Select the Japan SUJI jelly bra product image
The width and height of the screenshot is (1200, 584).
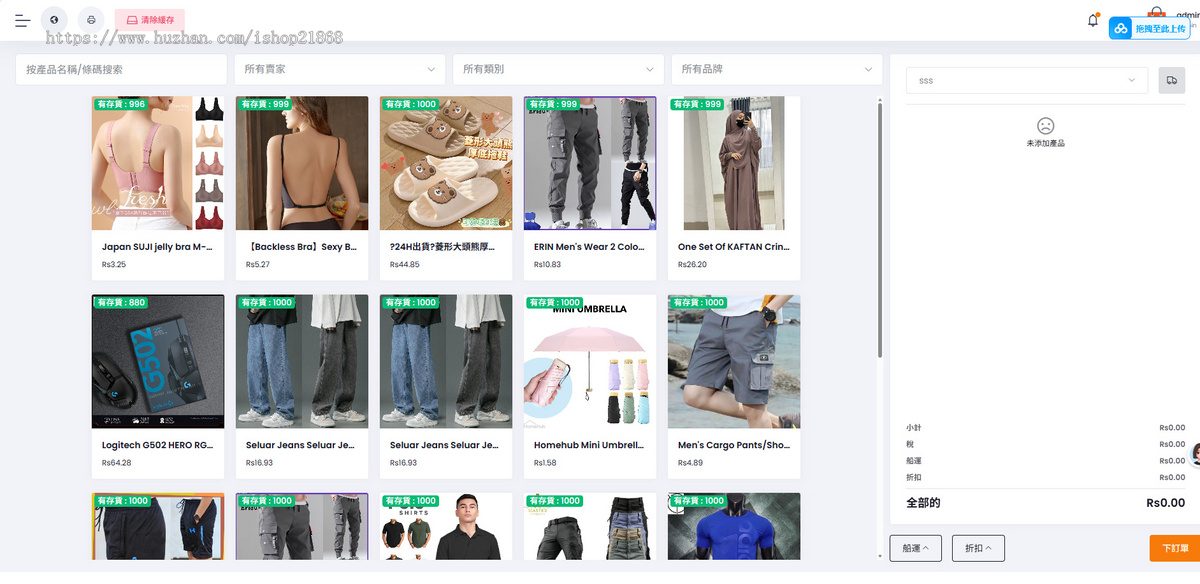(158, 164)
